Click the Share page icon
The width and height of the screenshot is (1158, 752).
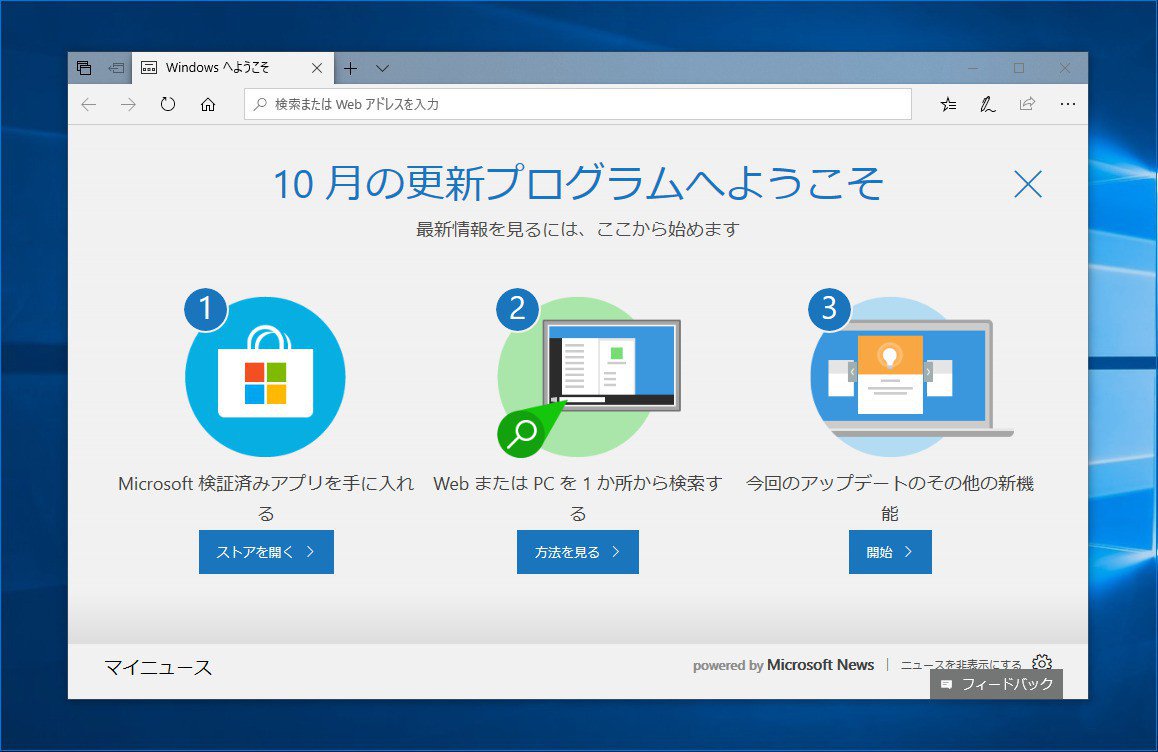pos(1027,104)
